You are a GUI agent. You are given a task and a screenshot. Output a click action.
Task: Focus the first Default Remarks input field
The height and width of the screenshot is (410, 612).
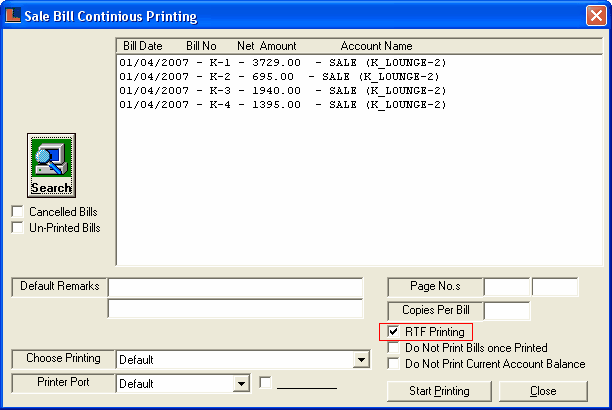pos(235,288)
